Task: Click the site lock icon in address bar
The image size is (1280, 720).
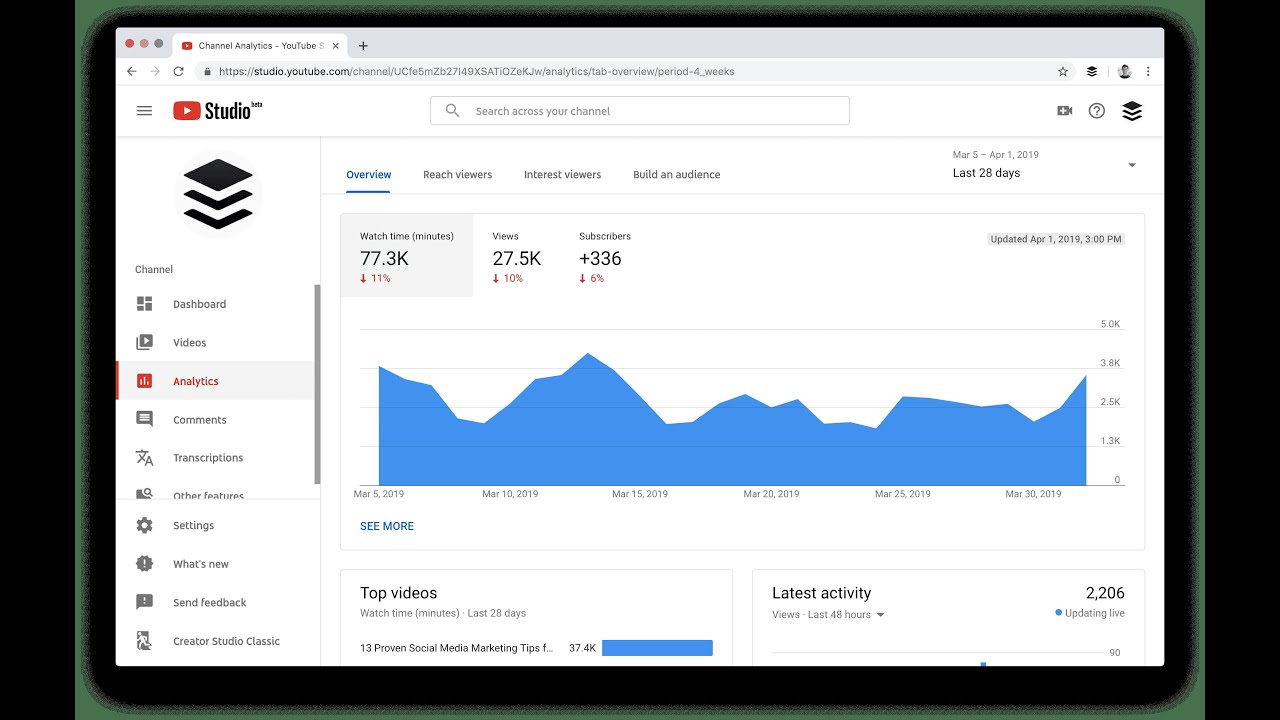Action: (x=207, y=72)
